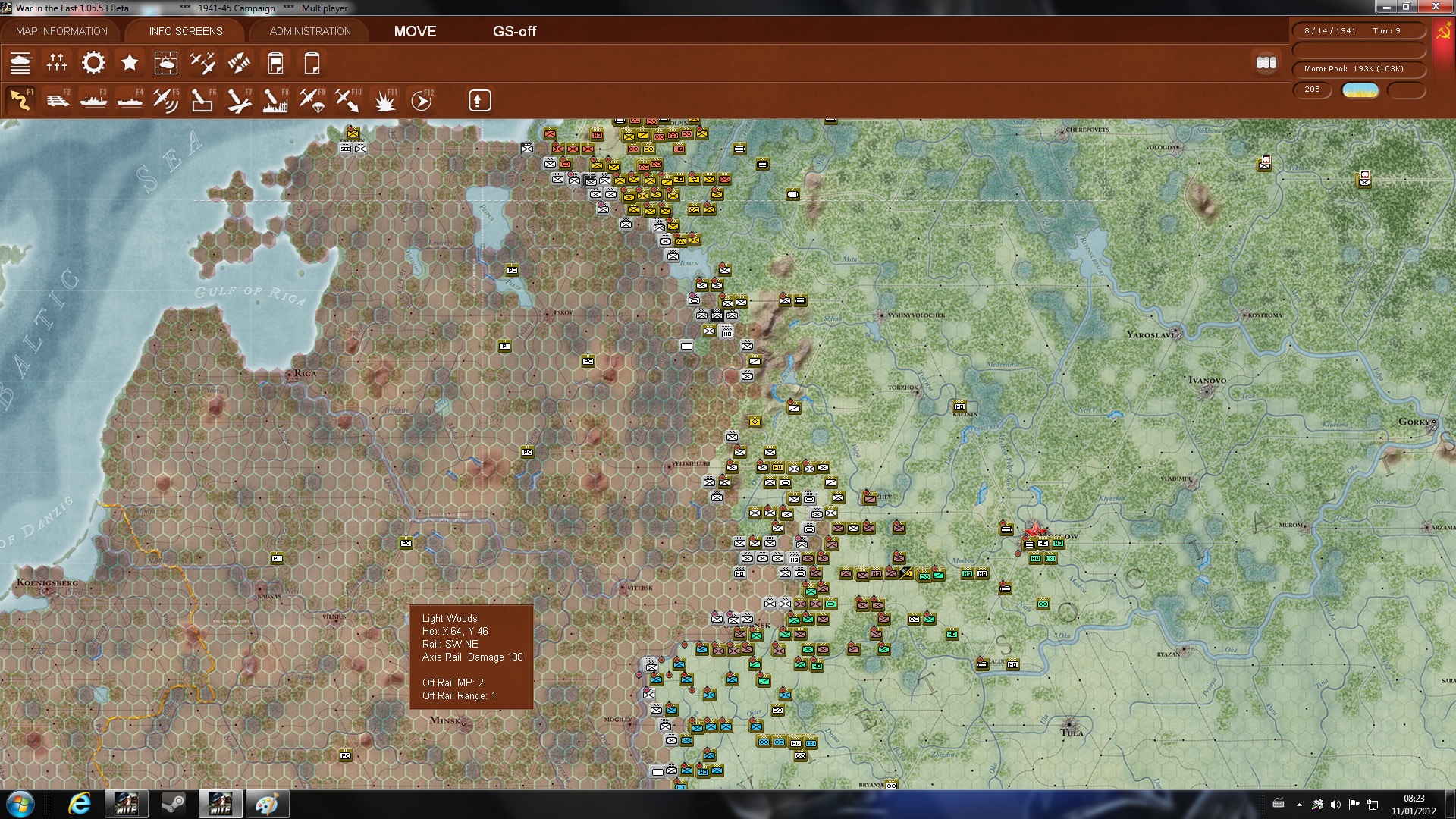Click the MOVE mode label
Screen dimensions: 1456x819
pyautogui.click(x=415, y=31)
